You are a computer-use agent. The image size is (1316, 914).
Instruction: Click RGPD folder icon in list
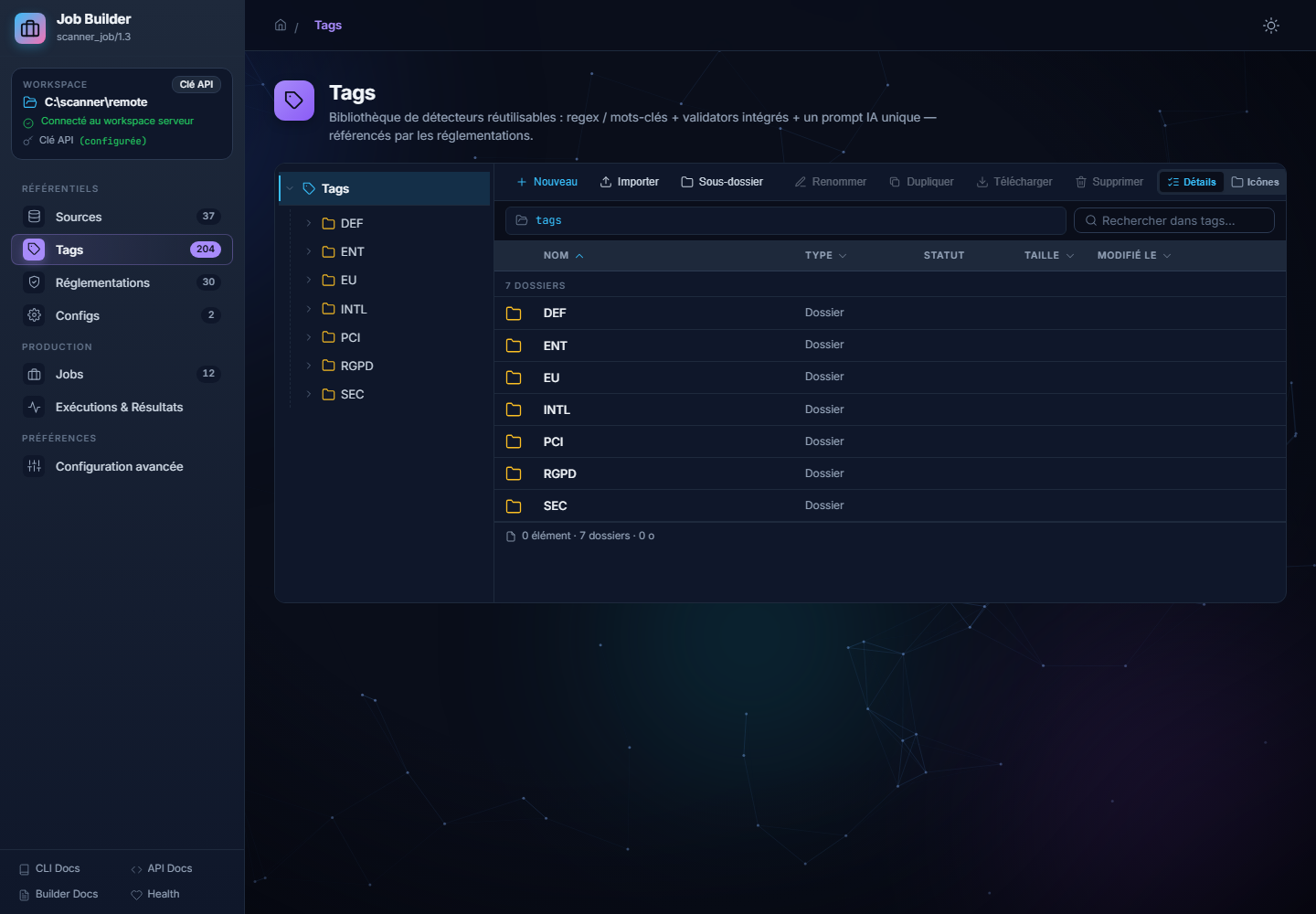point(514,473)
